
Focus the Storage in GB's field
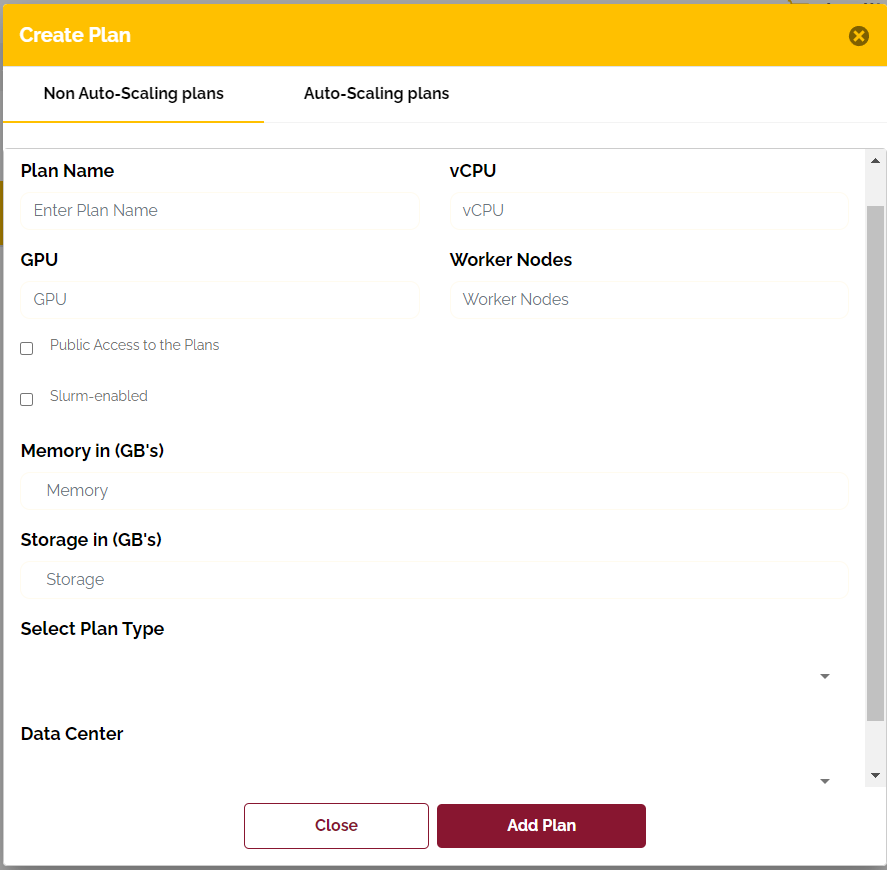point(434,580)
